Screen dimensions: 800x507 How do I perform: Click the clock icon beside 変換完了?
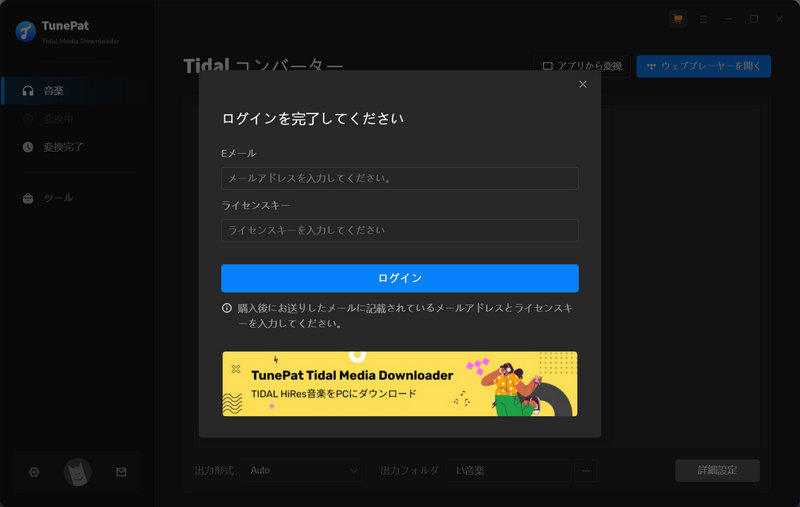tap(28, 147)
